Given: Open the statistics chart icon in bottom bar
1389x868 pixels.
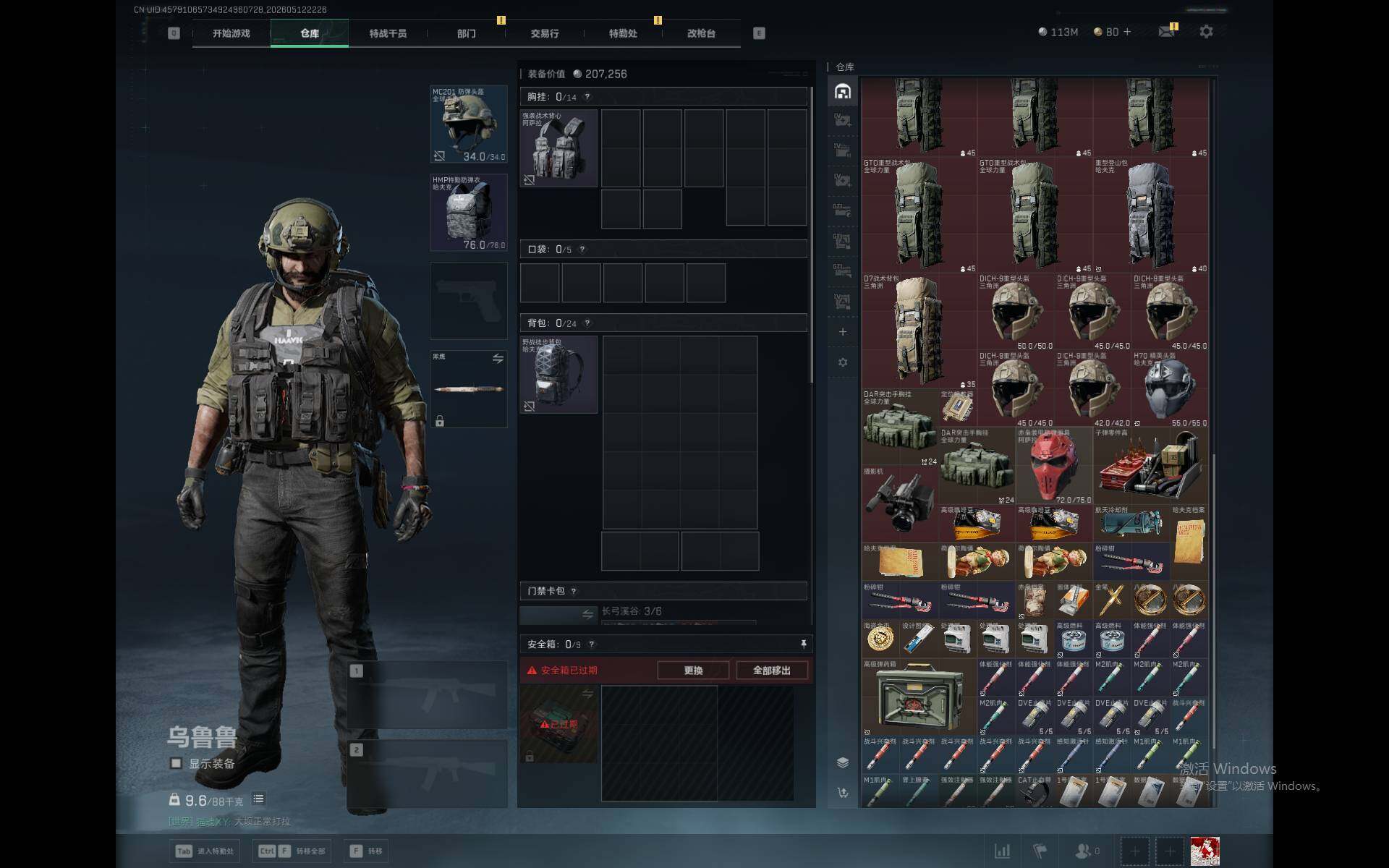Looking at the screenshot, I should (1003, 851).
